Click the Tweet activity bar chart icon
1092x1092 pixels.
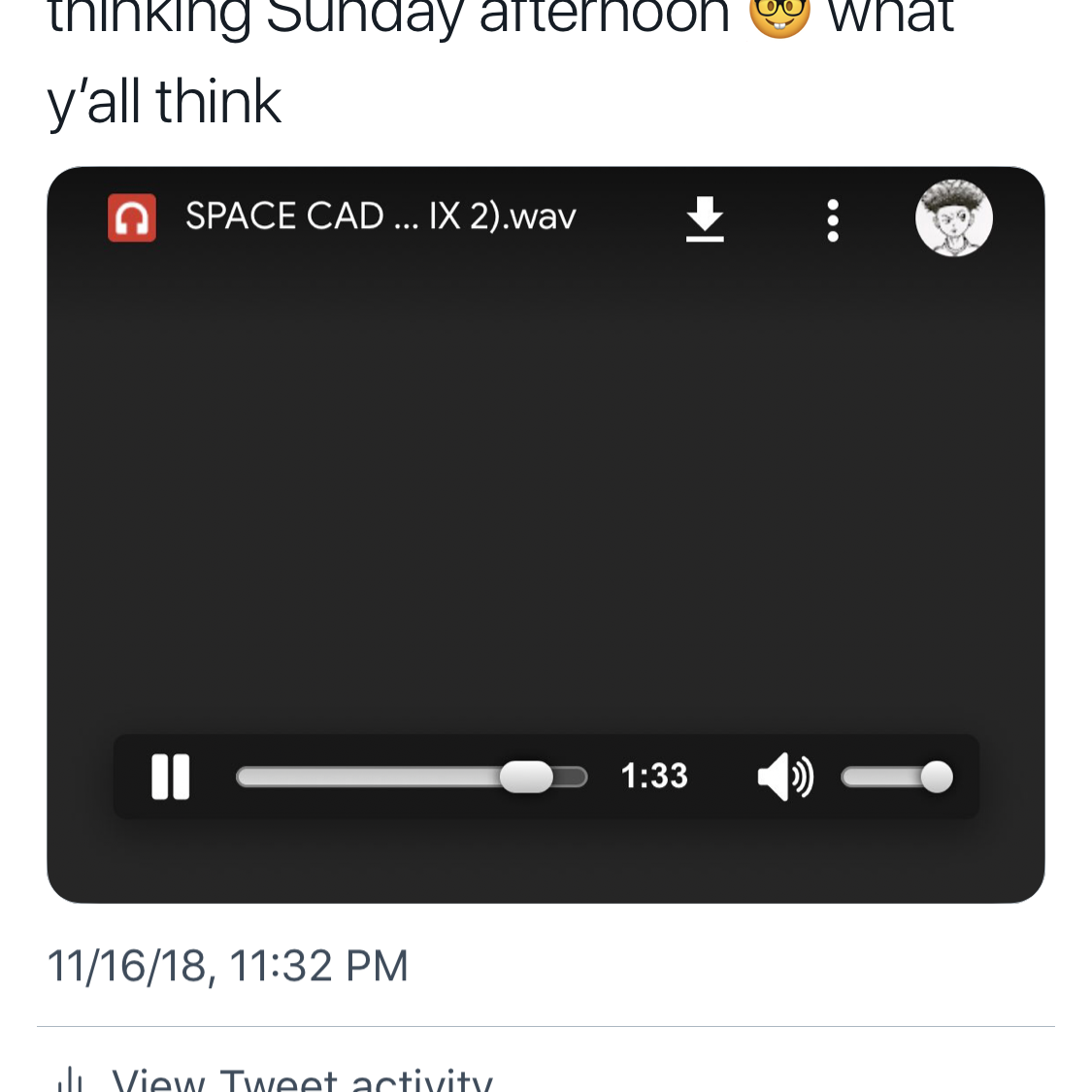point(70,1080)
